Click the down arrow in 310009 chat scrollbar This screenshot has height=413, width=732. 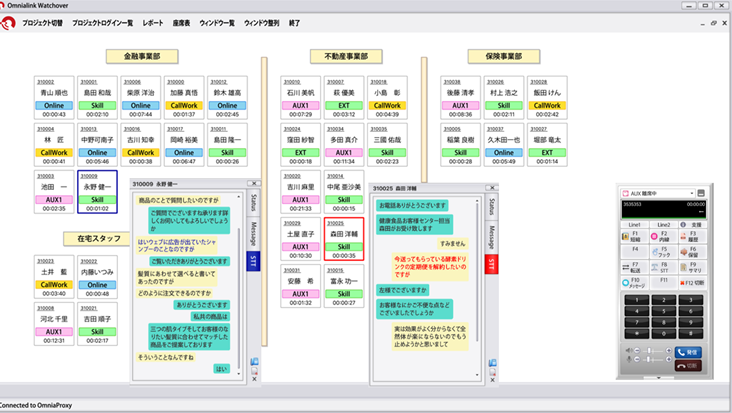pyautogui.click(x=239, y=374)
